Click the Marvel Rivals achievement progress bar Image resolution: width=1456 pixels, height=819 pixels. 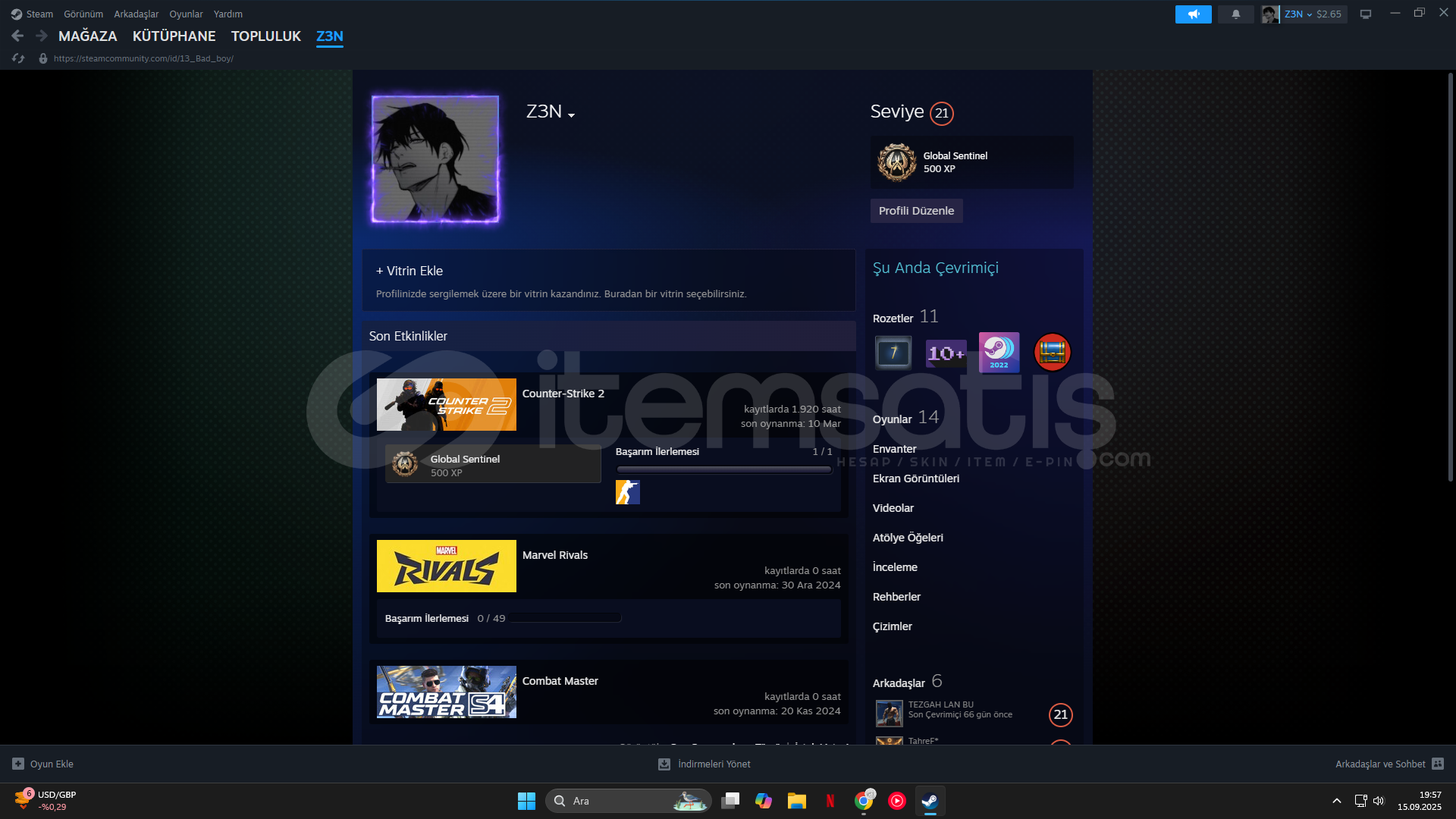[566, 618]
